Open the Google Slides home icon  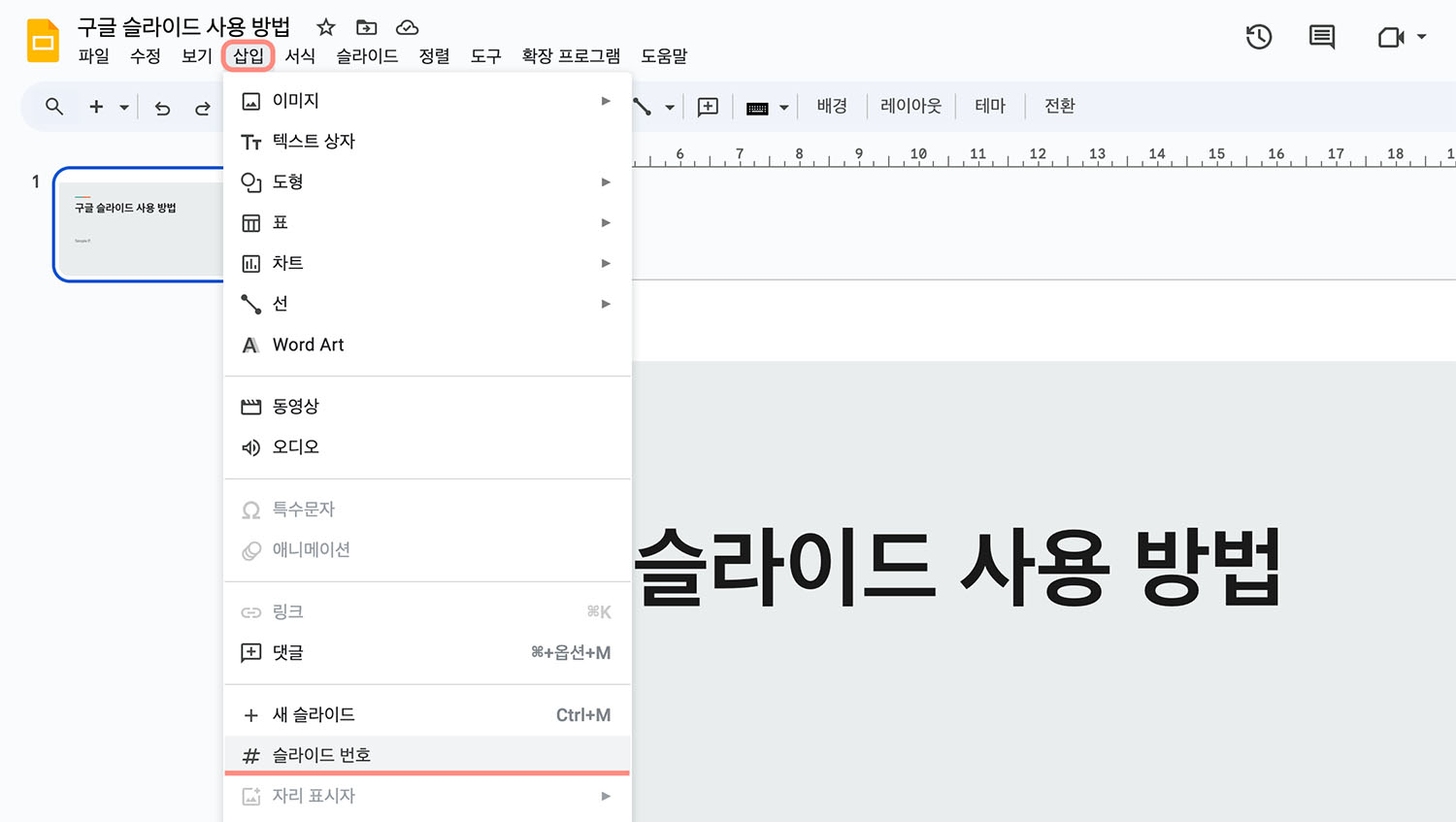(43, 41)
